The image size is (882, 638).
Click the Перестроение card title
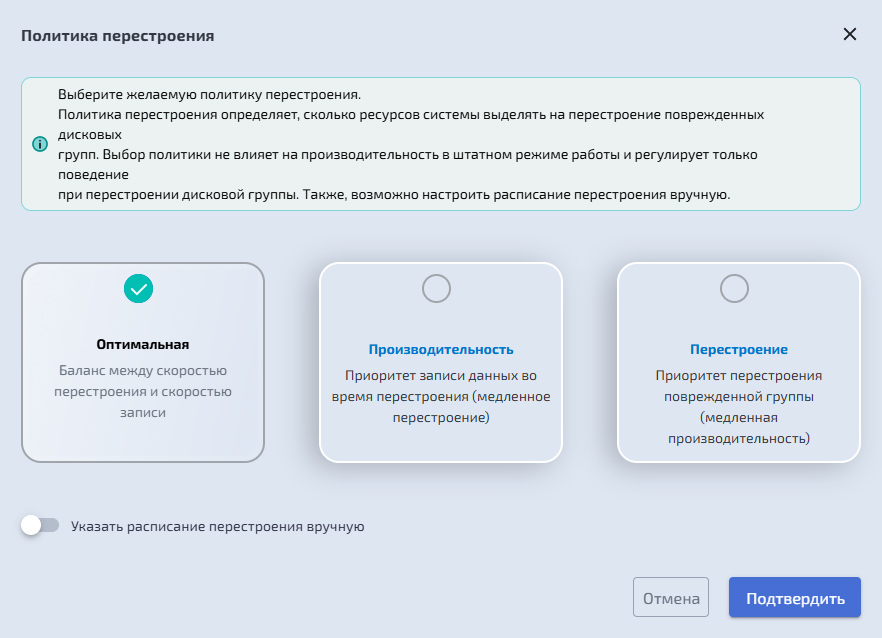739,349
